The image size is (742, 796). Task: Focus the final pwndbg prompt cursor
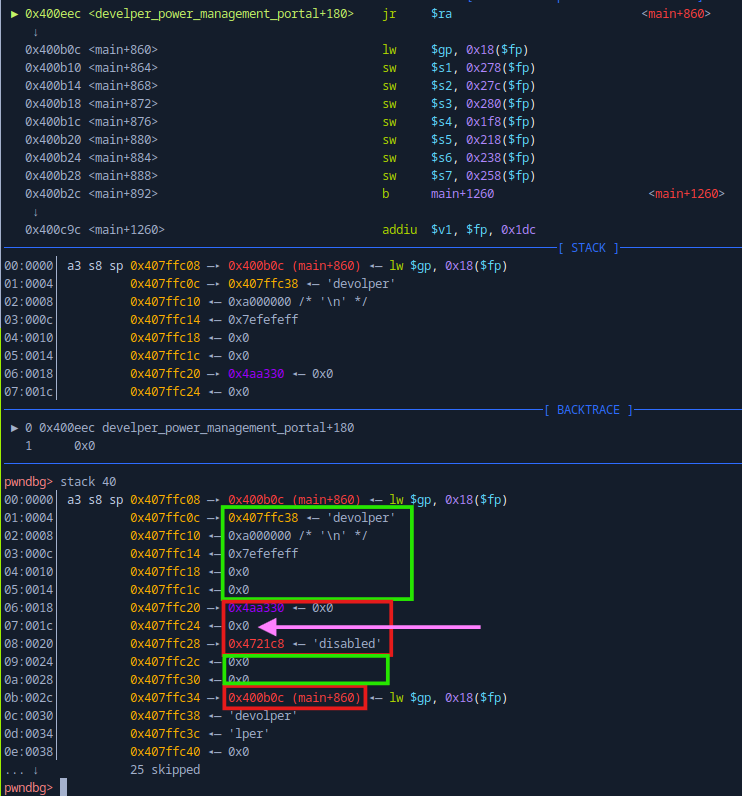click(x=63, y=788)
